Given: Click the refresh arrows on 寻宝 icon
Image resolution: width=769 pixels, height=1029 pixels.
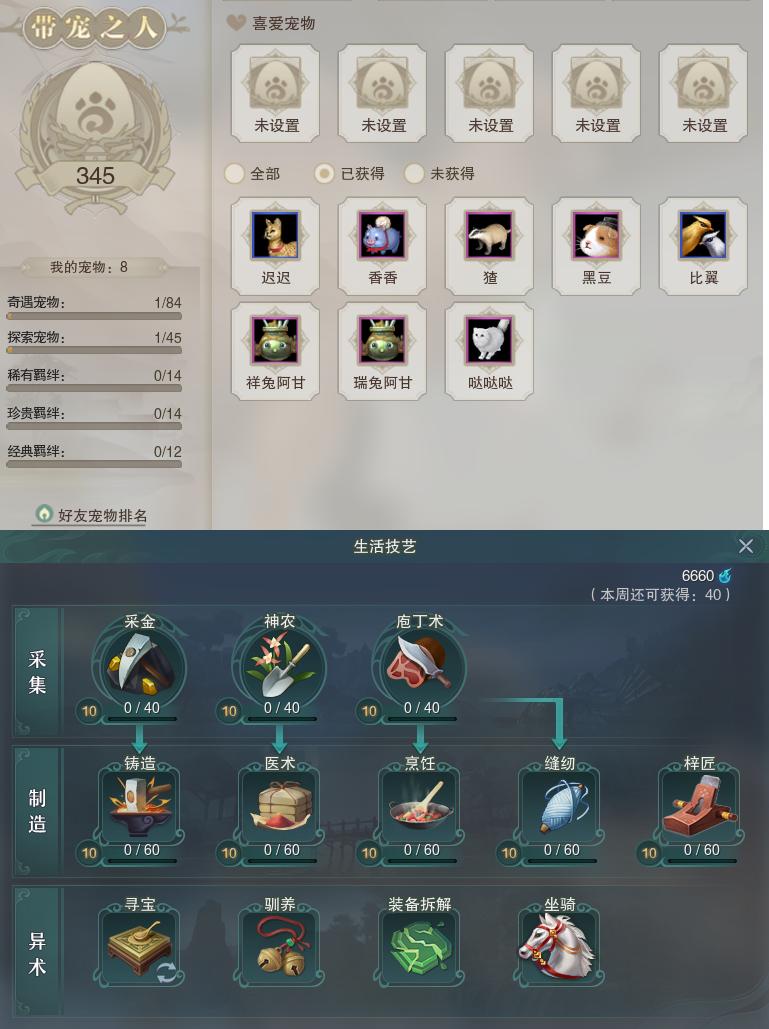Looking at the screenshot, I should coord(167,973).
